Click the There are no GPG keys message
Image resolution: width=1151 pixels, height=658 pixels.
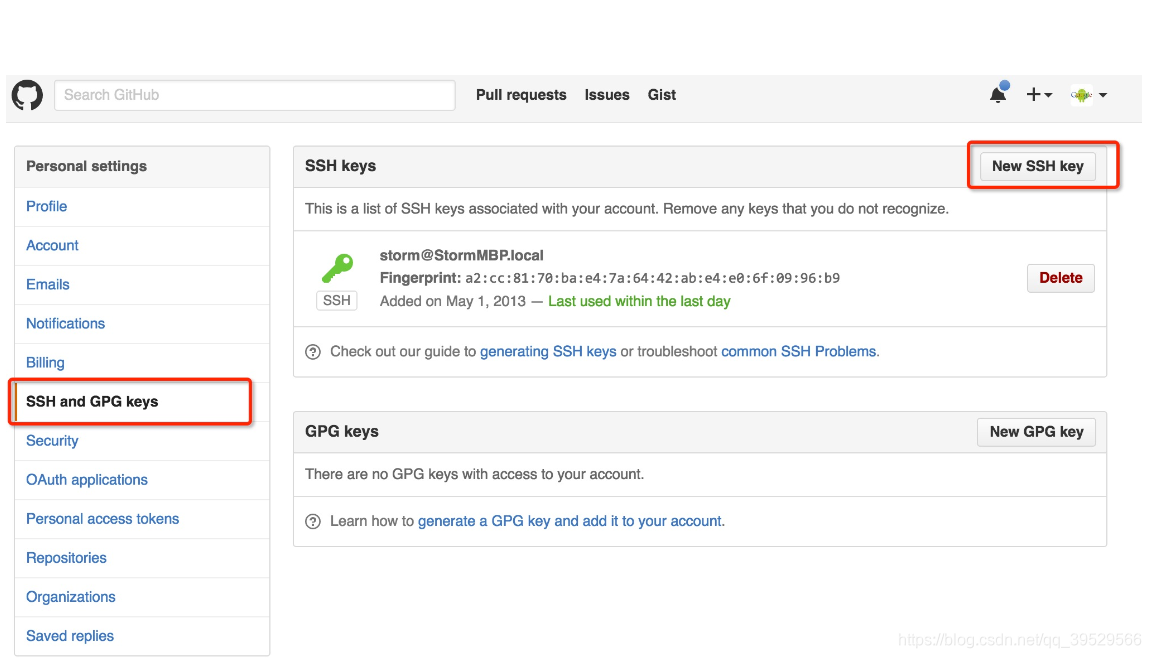click(474, 474)
